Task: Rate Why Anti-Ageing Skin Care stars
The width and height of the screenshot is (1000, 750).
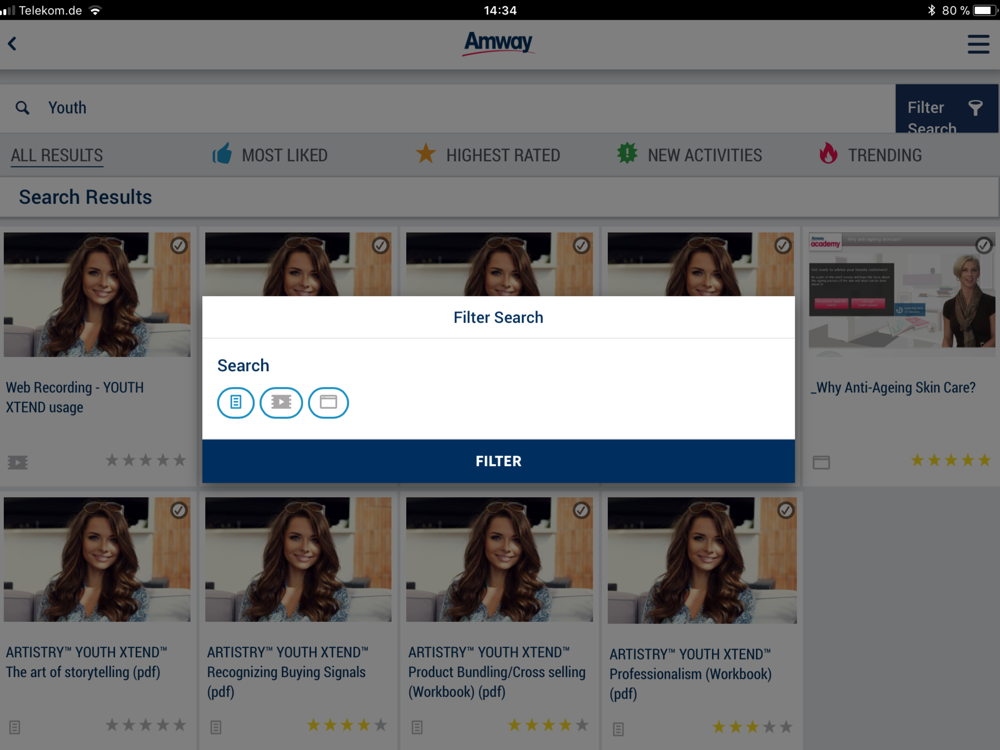Action: point(951,460)
